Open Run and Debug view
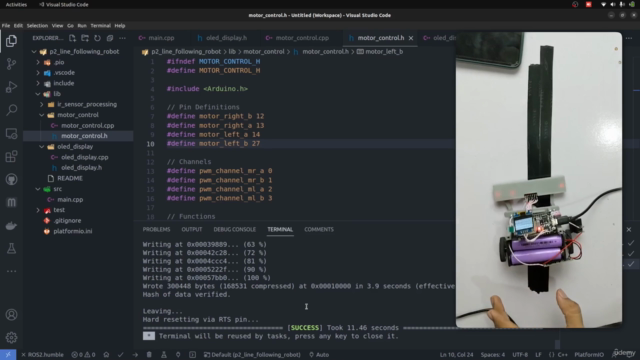This screenshot has width=640, height=360. click(11, 87)
